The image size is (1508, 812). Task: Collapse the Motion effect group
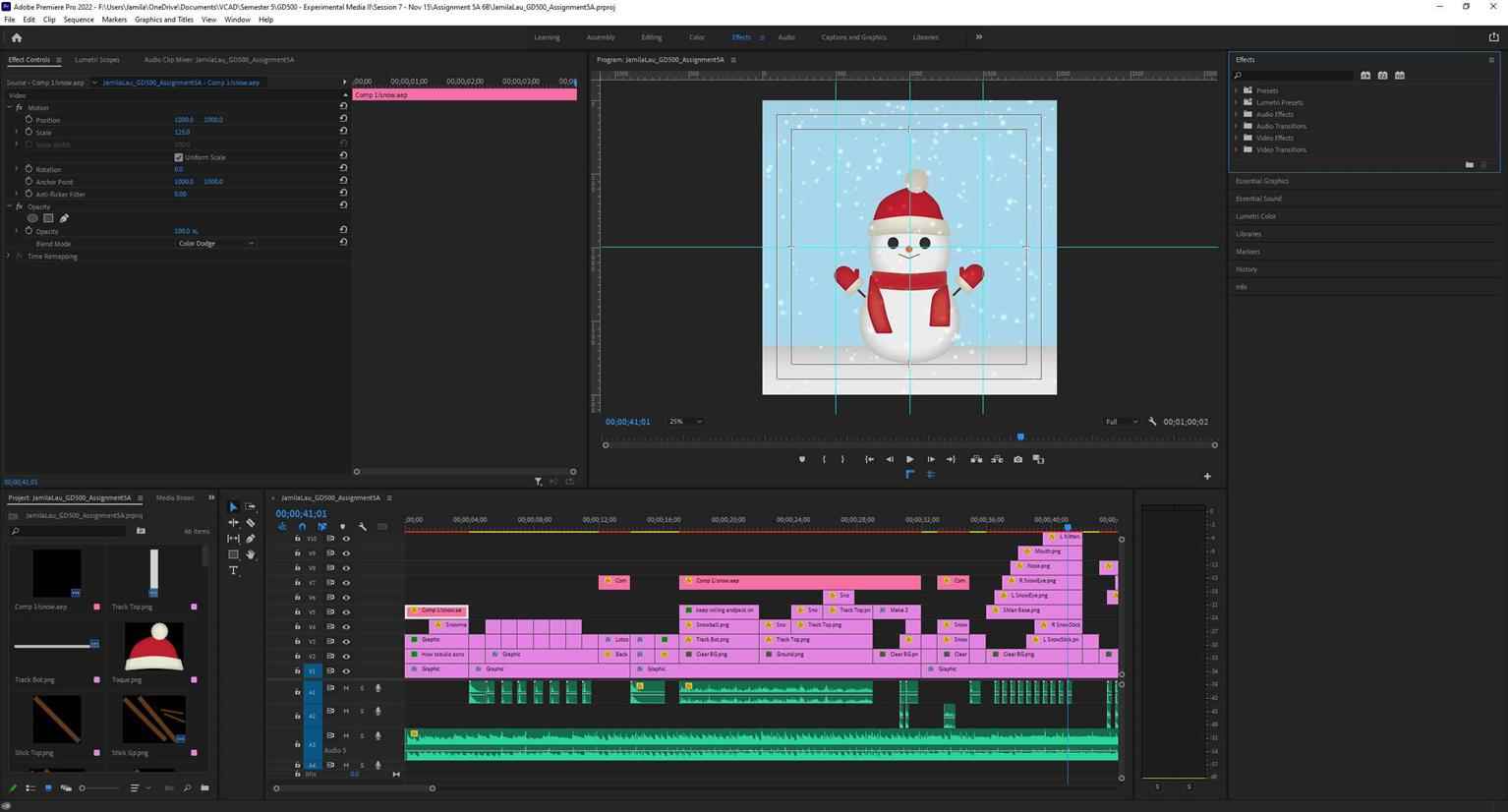pos(9,107)
